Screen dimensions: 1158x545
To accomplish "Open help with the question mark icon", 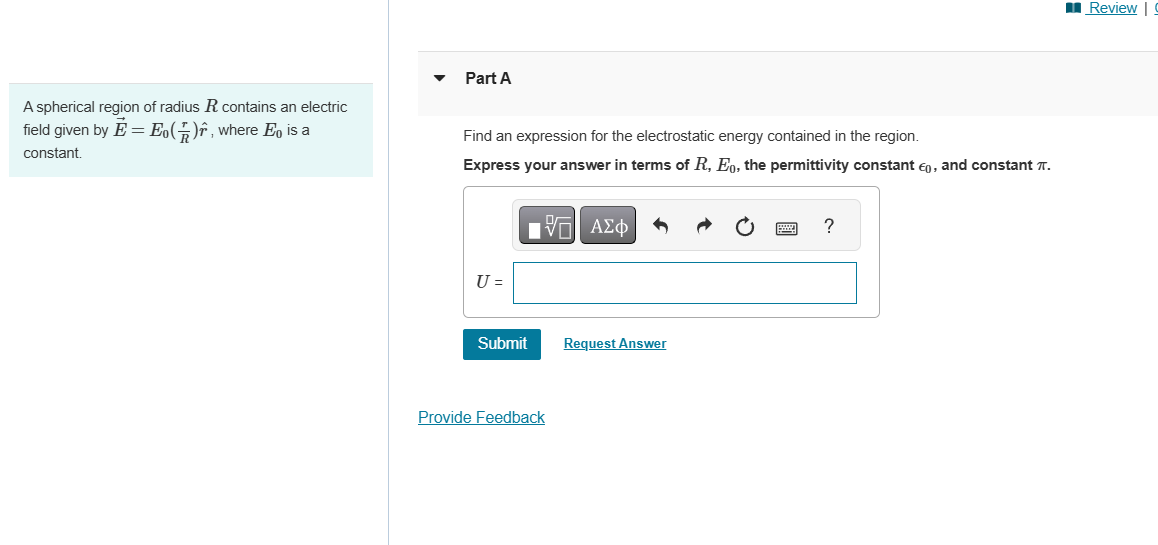I will pos(828,226).
